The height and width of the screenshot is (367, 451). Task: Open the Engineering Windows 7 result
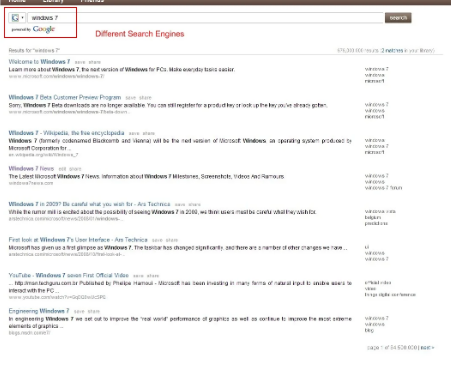coord(39,311)
